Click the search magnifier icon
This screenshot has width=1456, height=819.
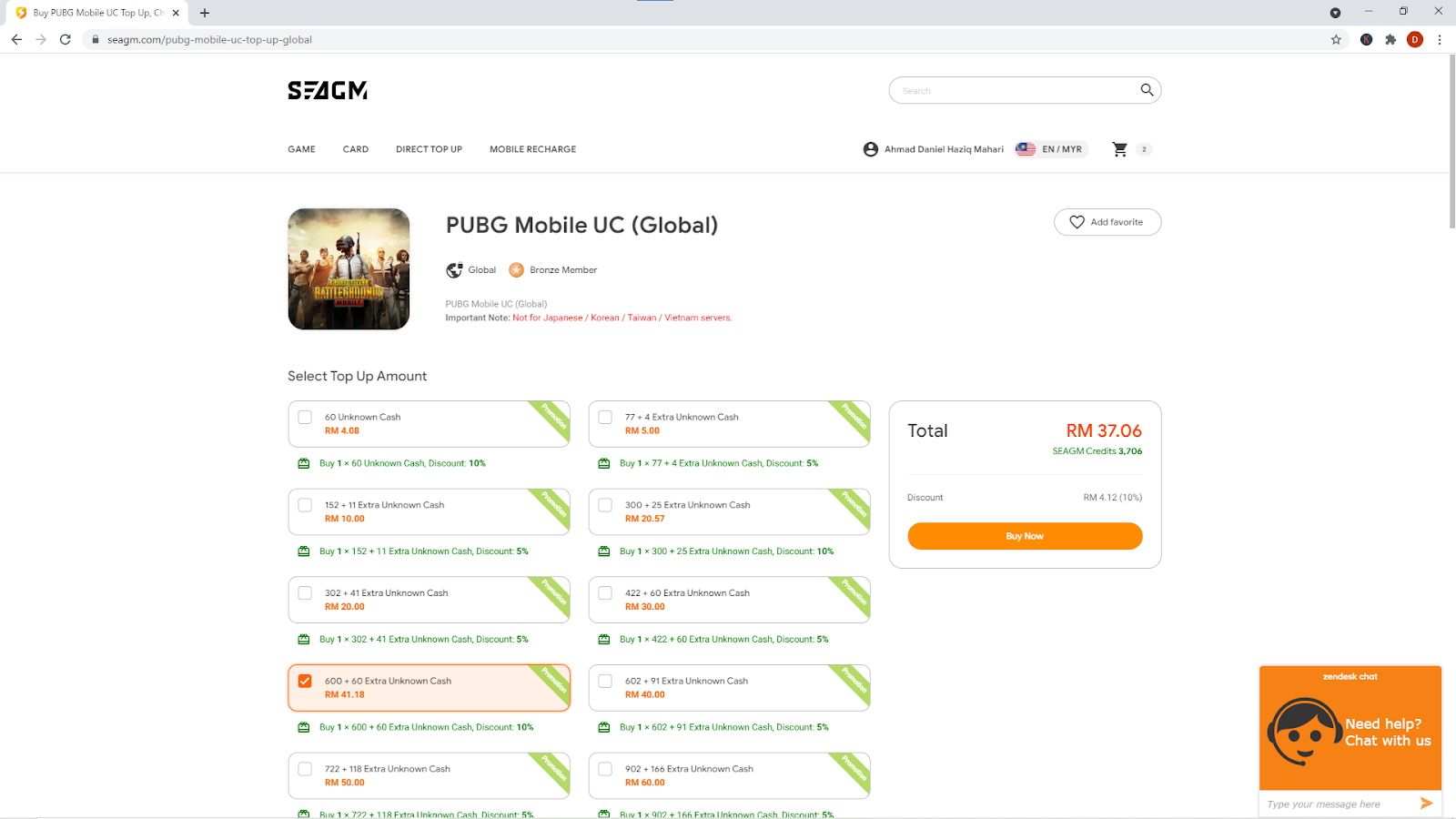(x=1147, y=90)
